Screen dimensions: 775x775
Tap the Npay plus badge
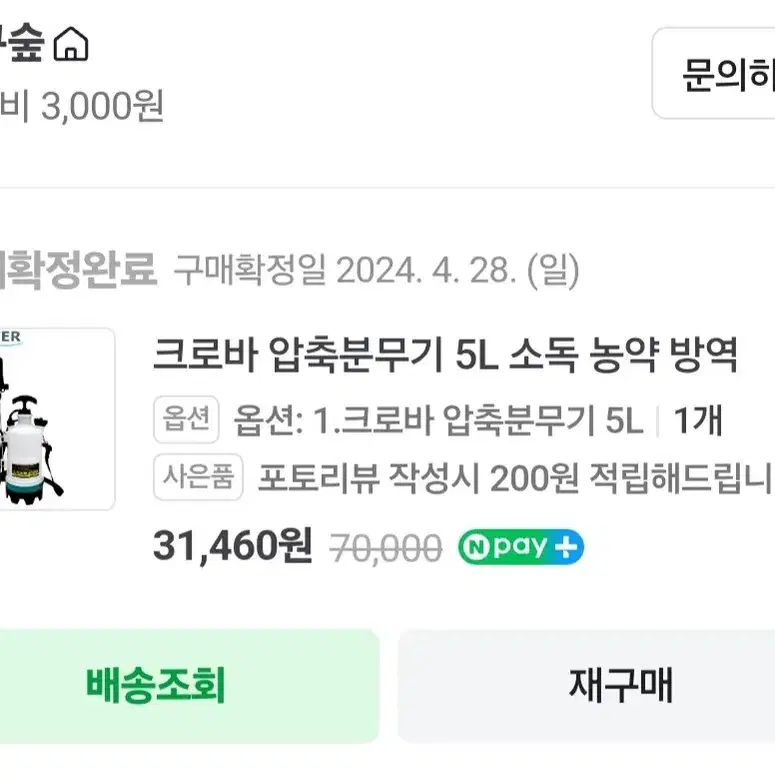pyautogui.click(x=521, y=547)
